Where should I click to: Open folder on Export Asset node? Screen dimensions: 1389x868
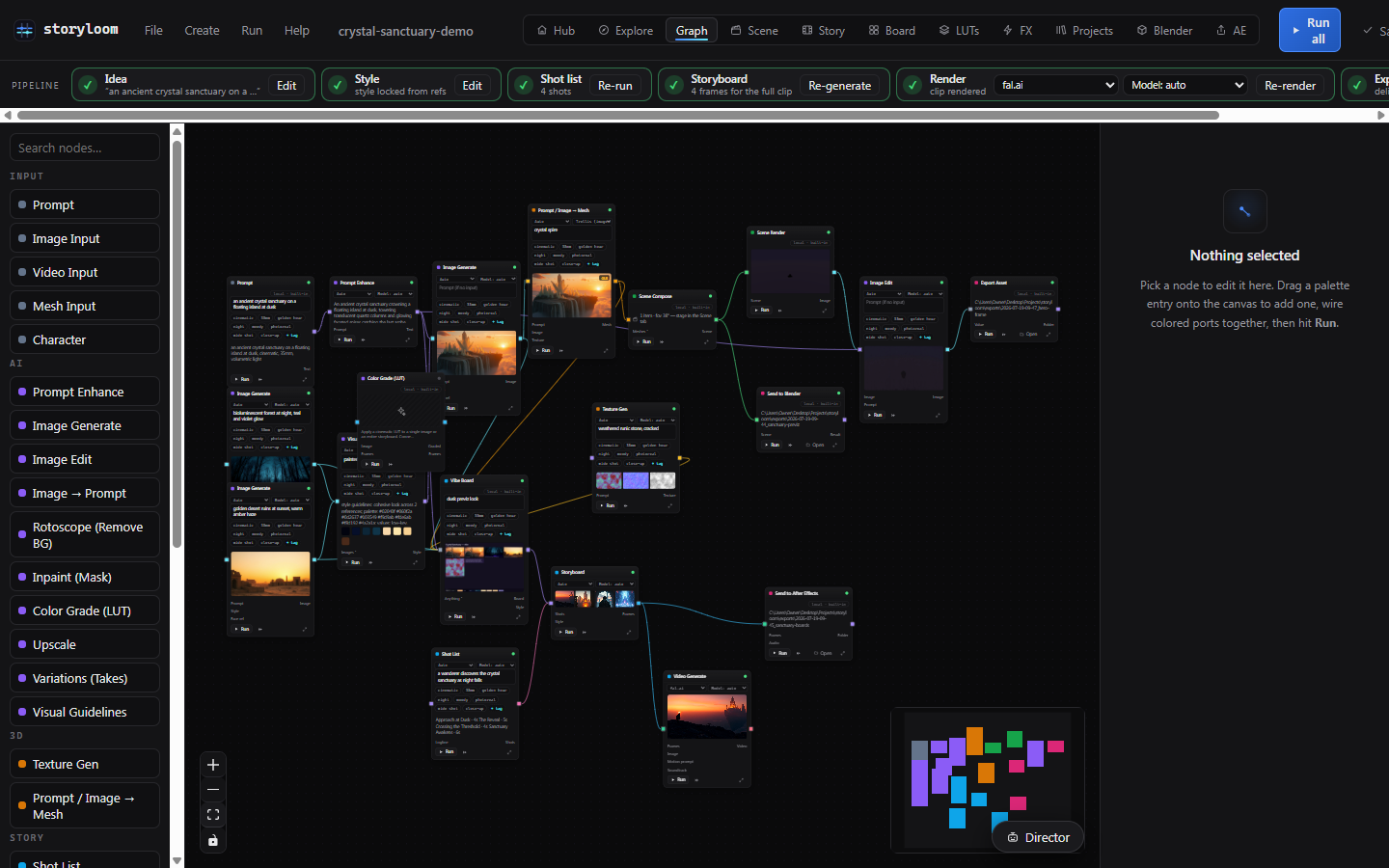1029,334
